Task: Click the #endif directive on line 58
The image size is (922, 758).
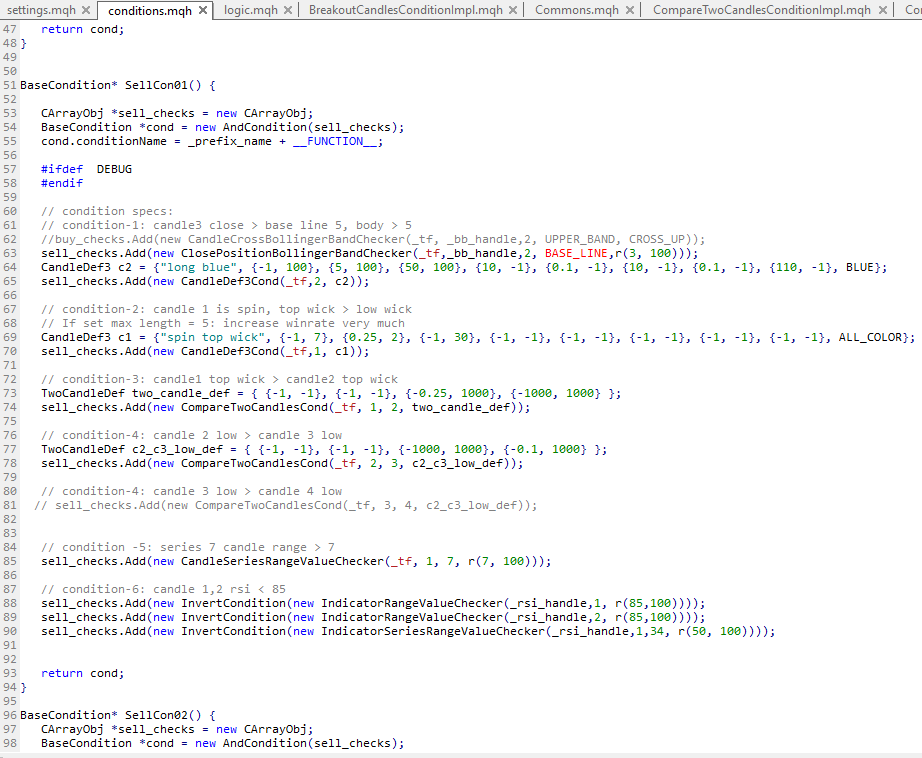Action: (62, 183)
